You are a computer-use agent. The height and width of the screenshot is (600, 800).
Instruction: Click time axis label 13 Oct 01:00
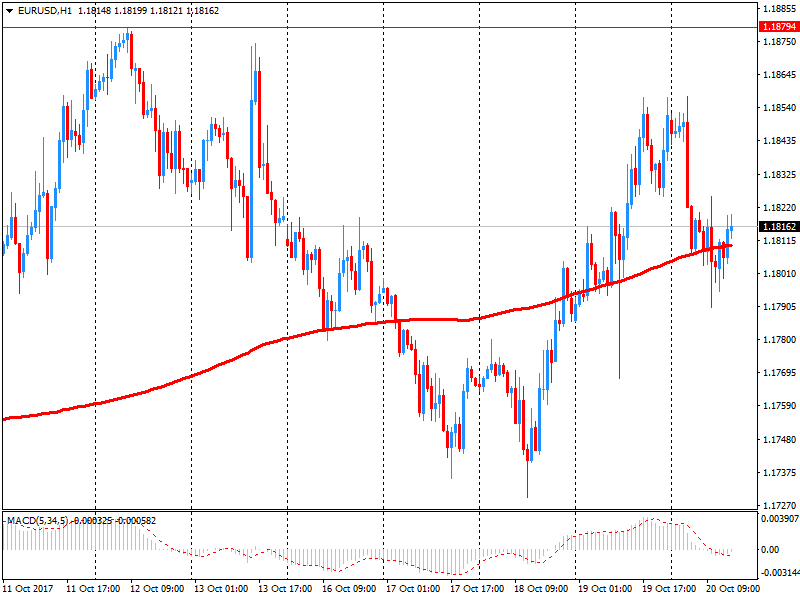click(221, 589)
